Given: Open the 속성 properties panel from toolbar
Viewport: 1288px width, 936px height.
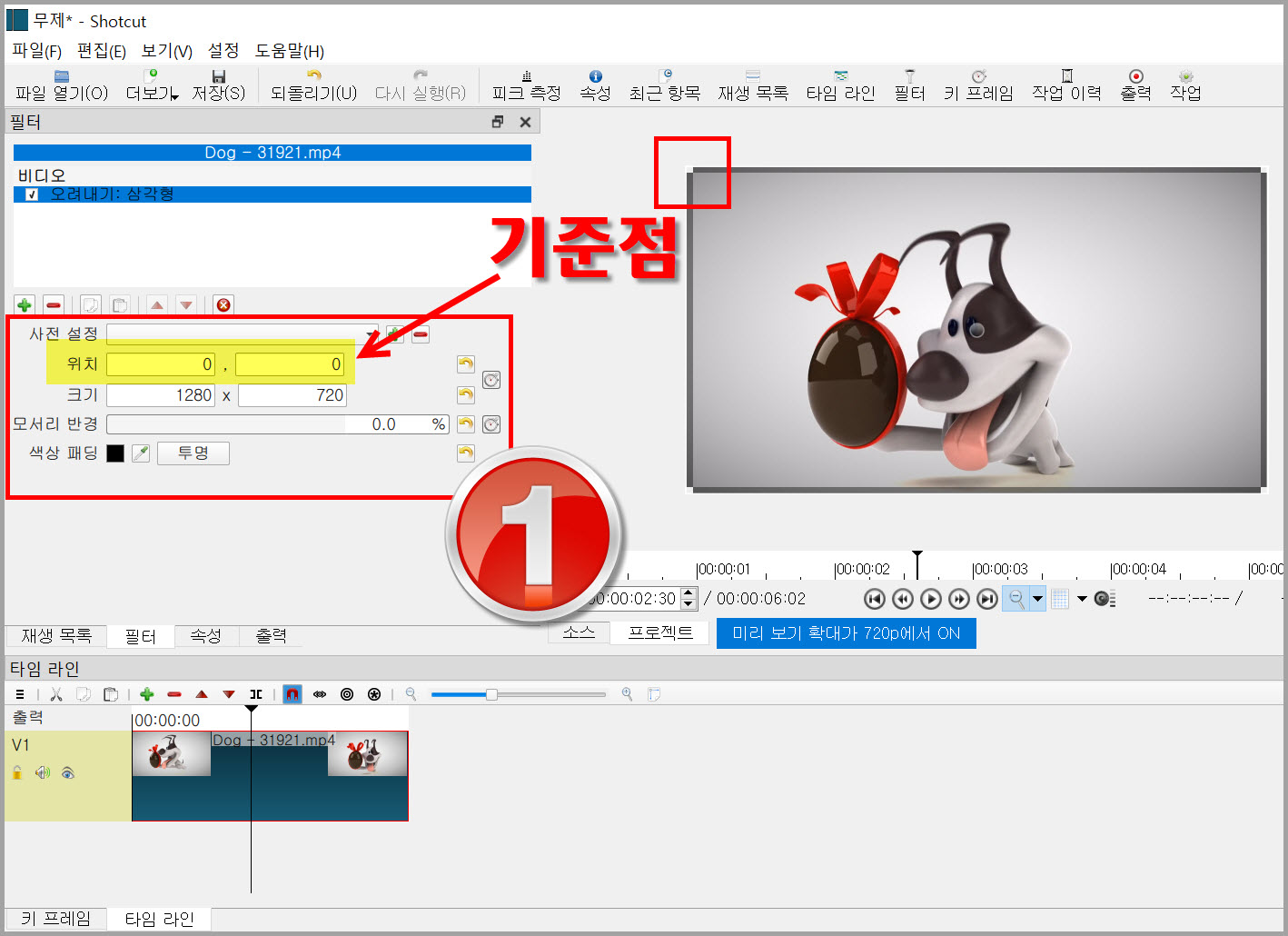Looking at the screenshot, I should pos(595,85).
